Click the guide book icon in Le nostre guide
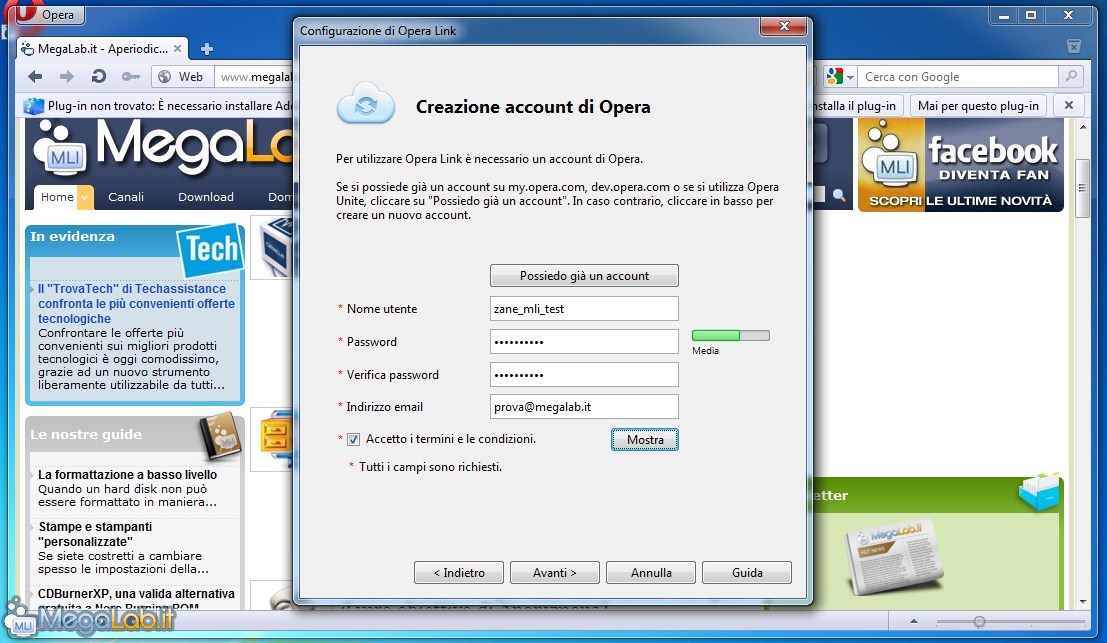 click(x=220, y=435)
